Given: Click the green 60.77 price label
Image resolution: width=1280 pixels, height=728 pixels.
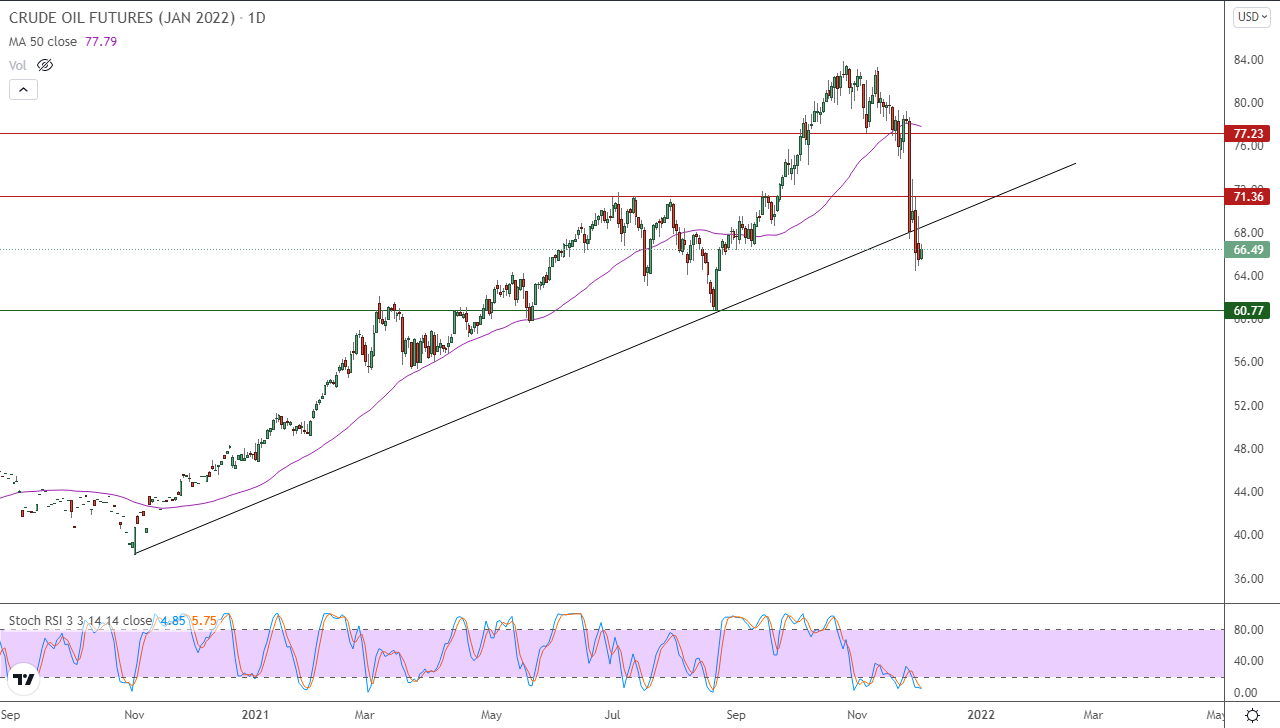Looking at the screenshot, I should [x=1247, y=311].
